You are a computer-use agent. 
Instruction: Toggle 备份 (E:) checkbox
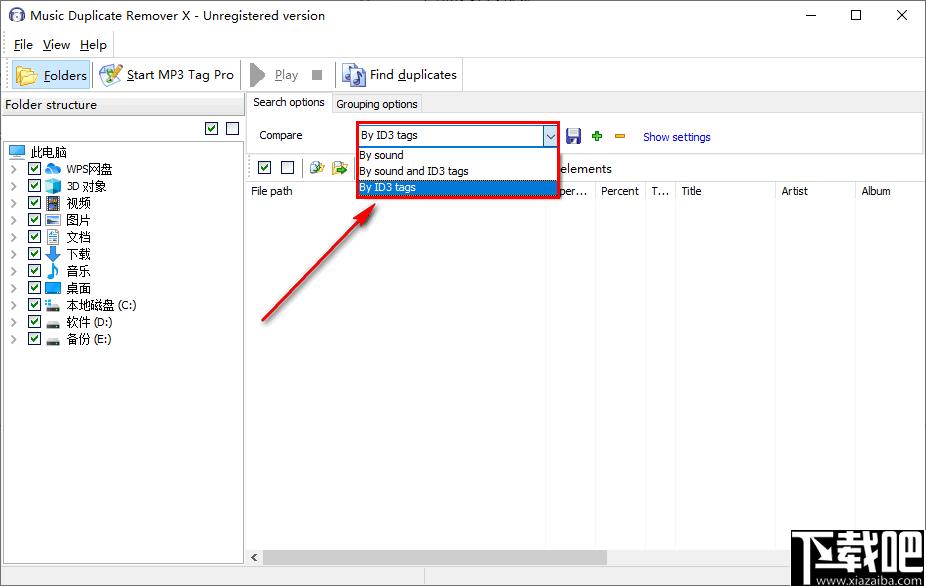(34, 339)
